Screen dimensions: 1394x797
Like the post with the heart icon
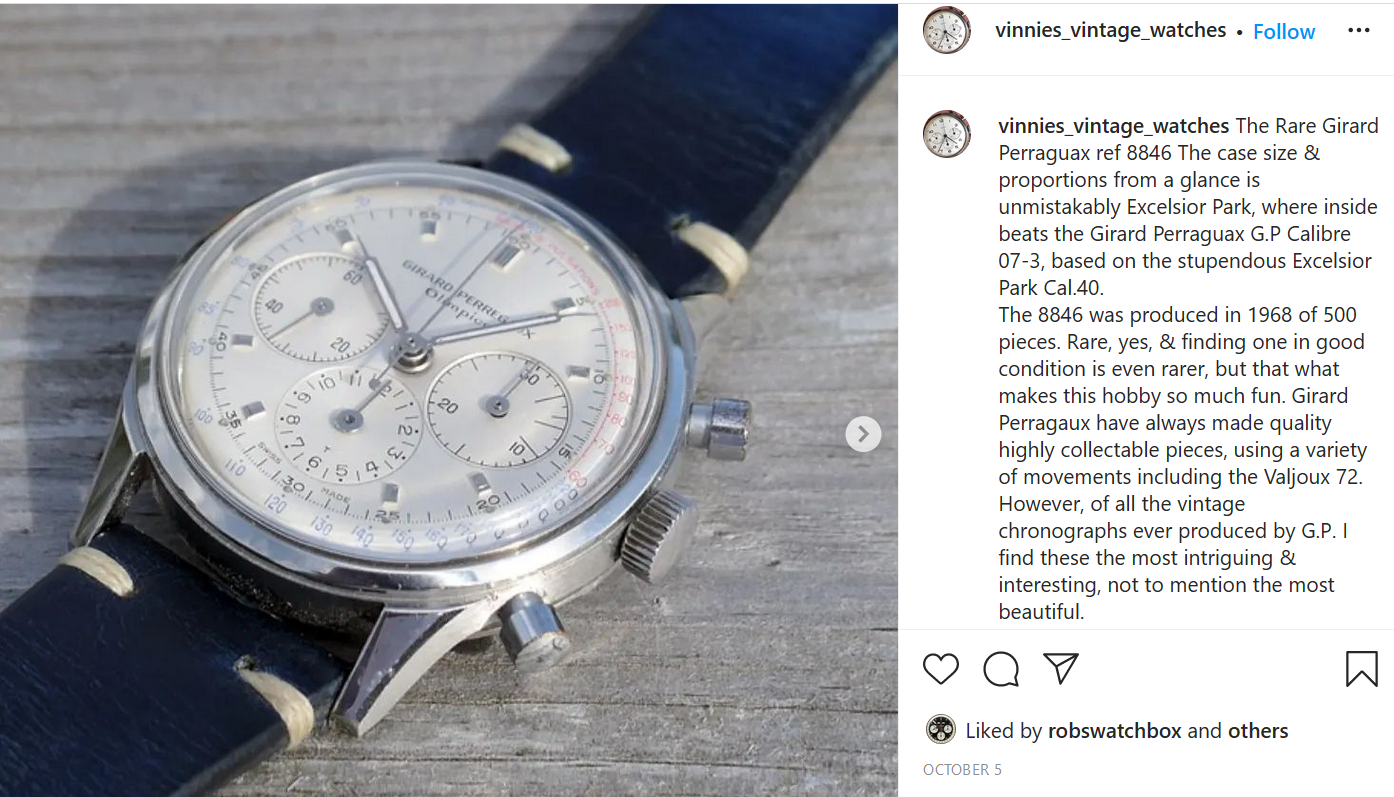tap(941, 669)
